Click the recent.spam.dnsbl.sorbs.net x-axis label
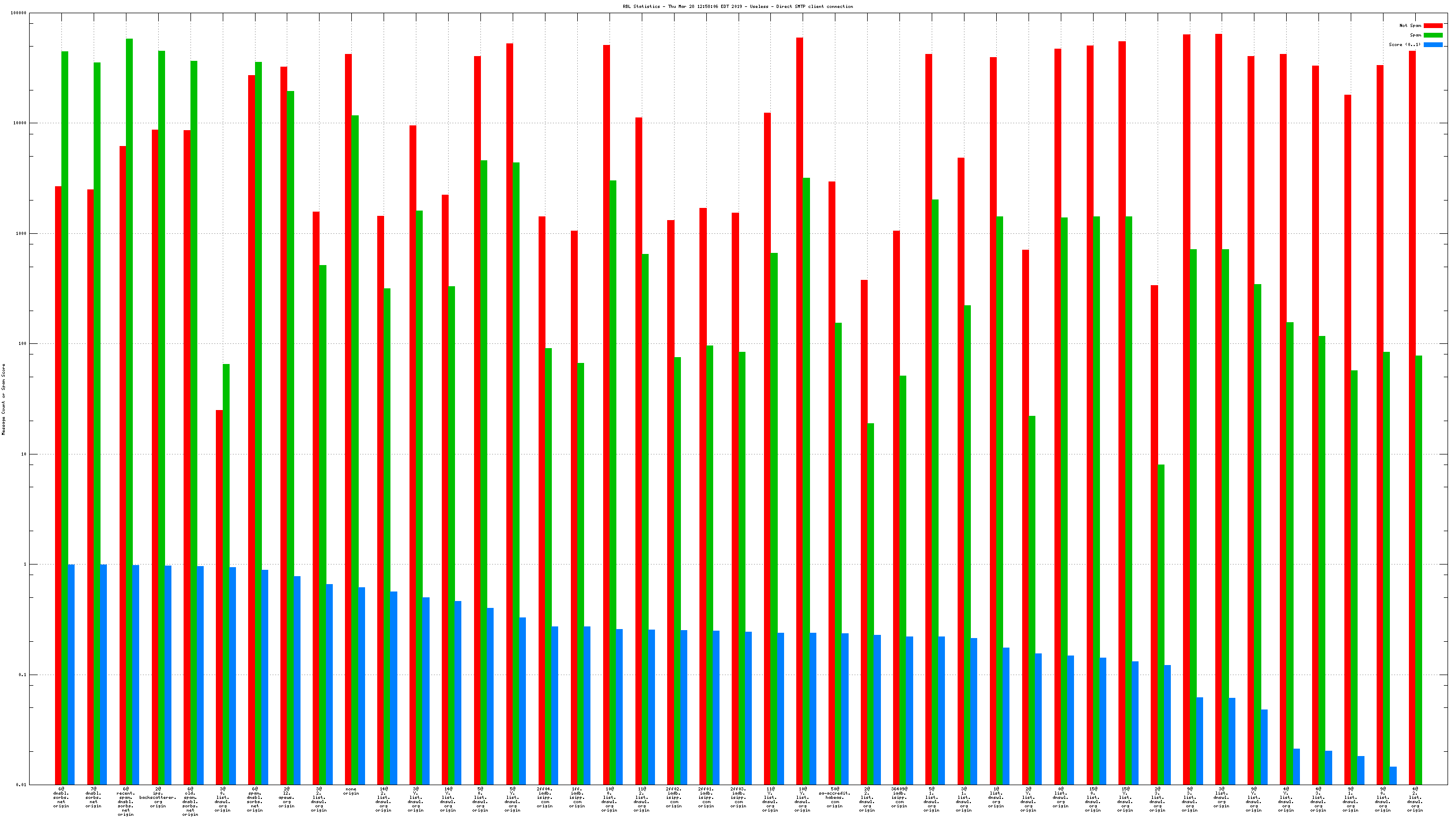This screenshot has width=1456, height=819. [x=125, y=802]
